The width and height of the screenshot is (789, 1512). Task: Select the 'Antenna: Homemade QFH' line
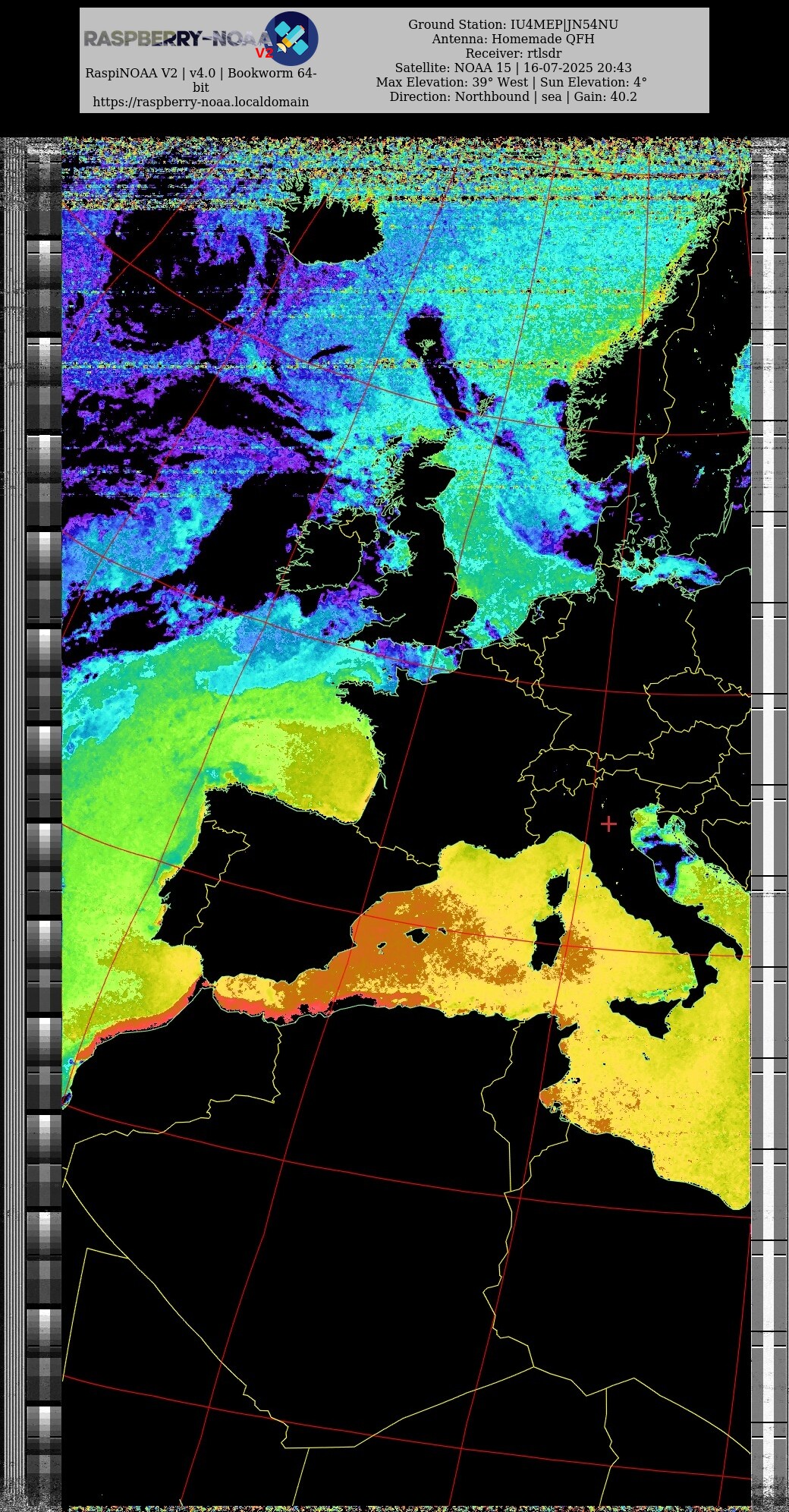click(513, 39)
